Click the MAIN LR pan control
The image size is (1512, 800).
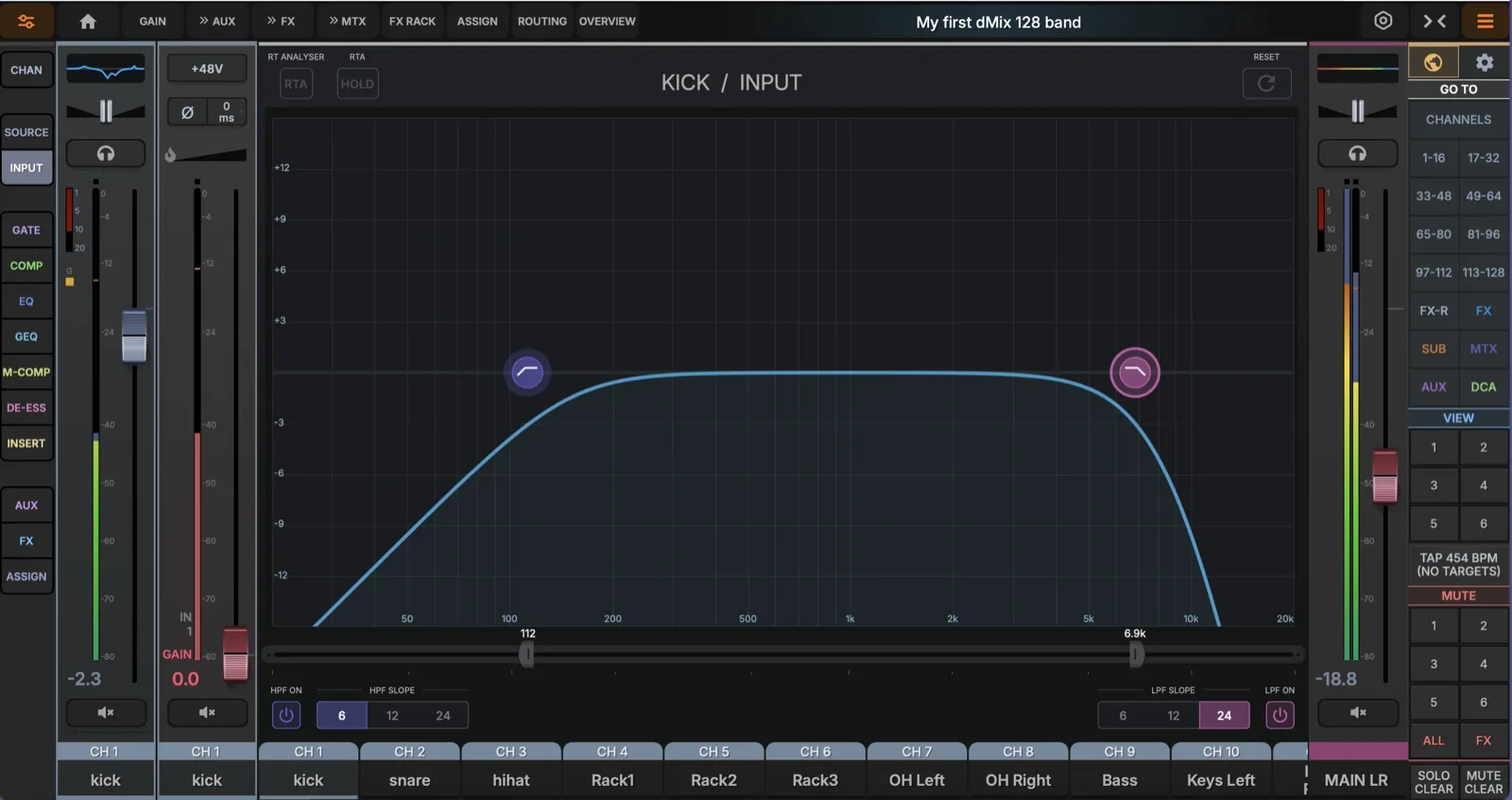[x=1357, y=111]
